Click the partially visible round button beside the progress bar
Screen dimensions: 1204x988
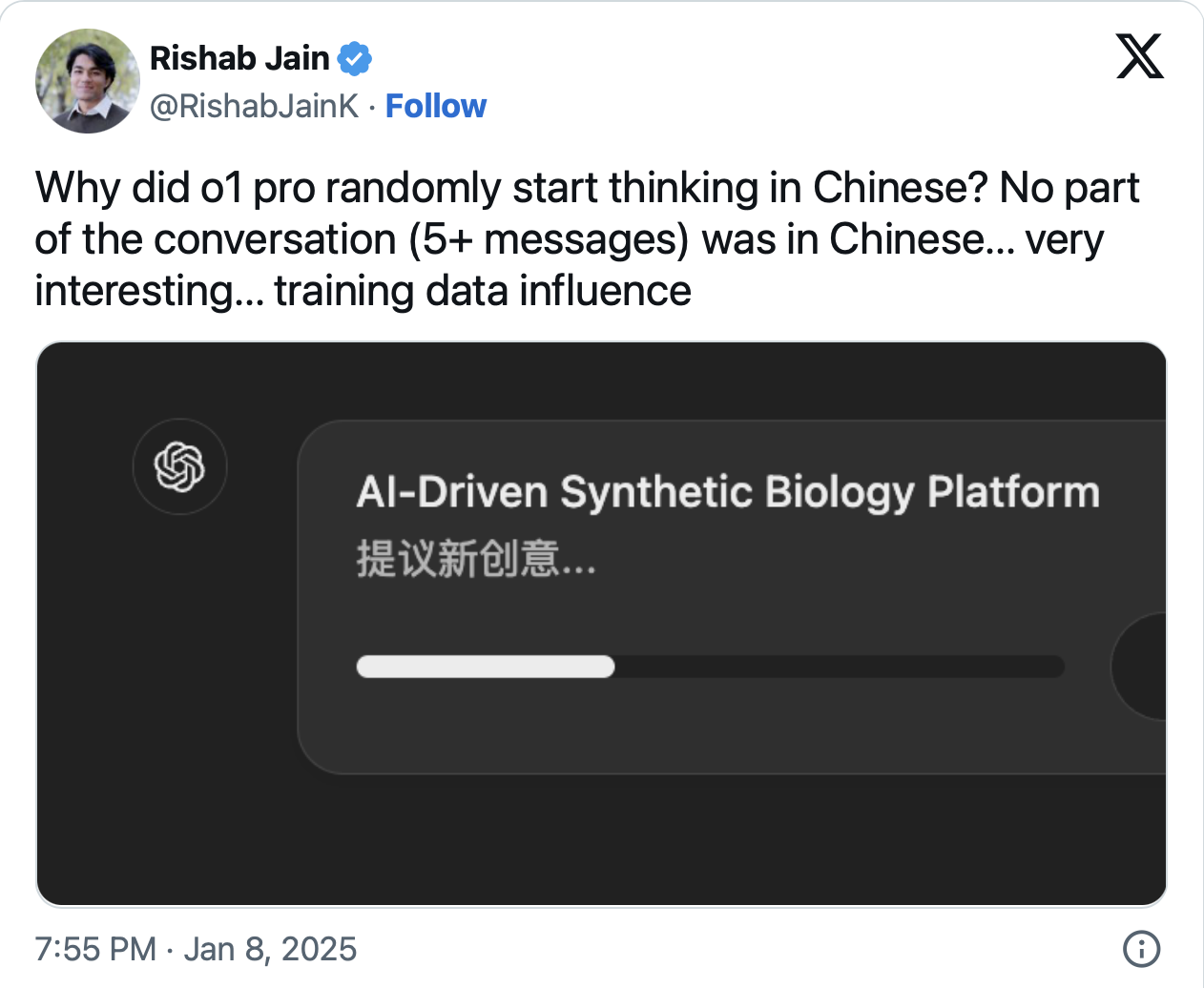(x=1142, y=667)
